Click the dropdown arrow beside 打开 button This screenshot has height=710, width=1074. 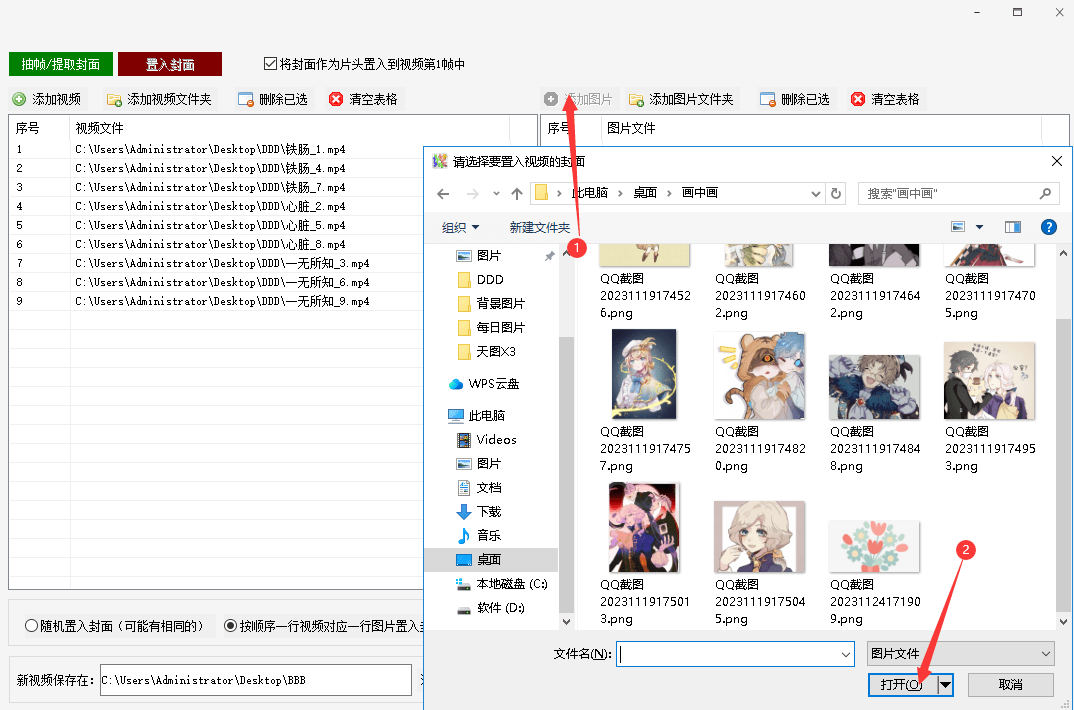pyautogui.click(x=945, y=685)
